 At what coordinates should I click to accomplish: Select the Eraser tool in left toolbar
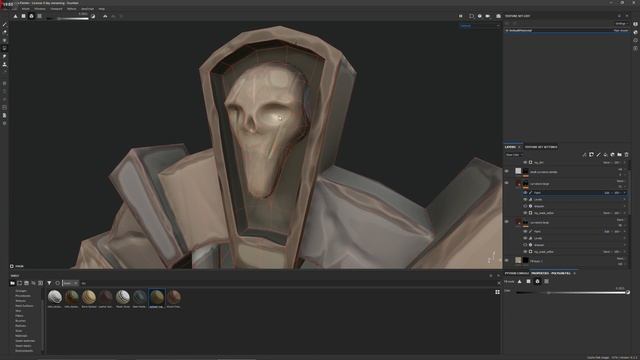pyautogui.click(x=4, y=32)
